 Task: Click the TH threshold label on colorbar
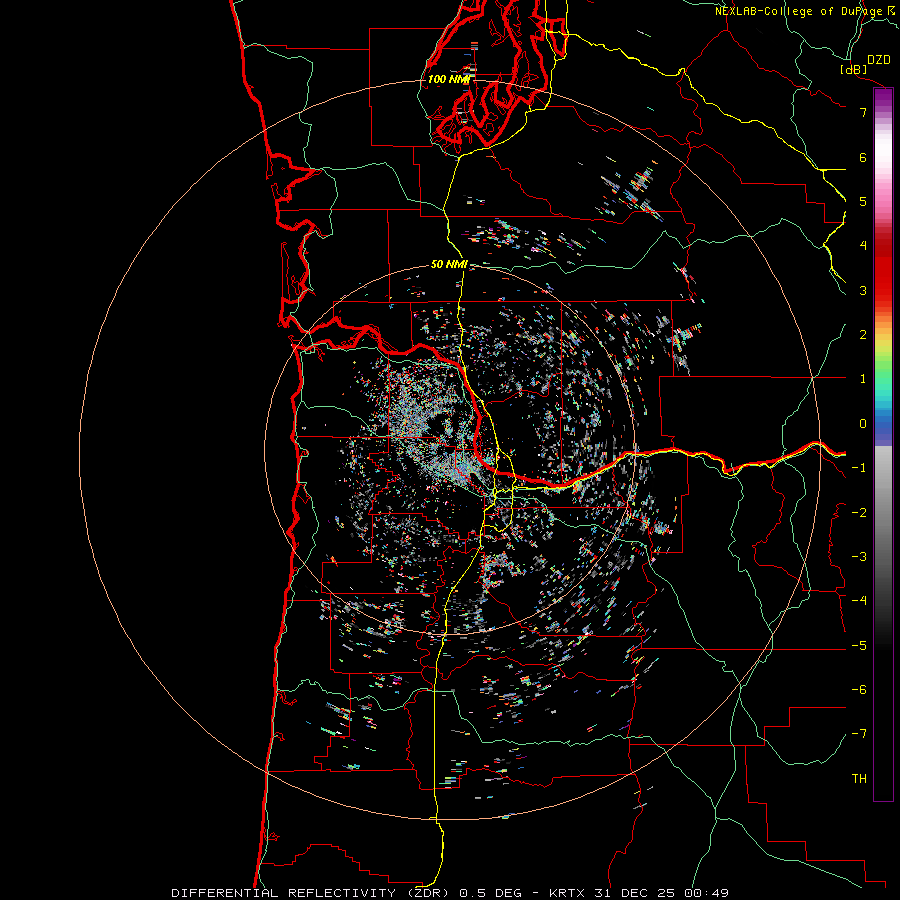coord(859,779)
